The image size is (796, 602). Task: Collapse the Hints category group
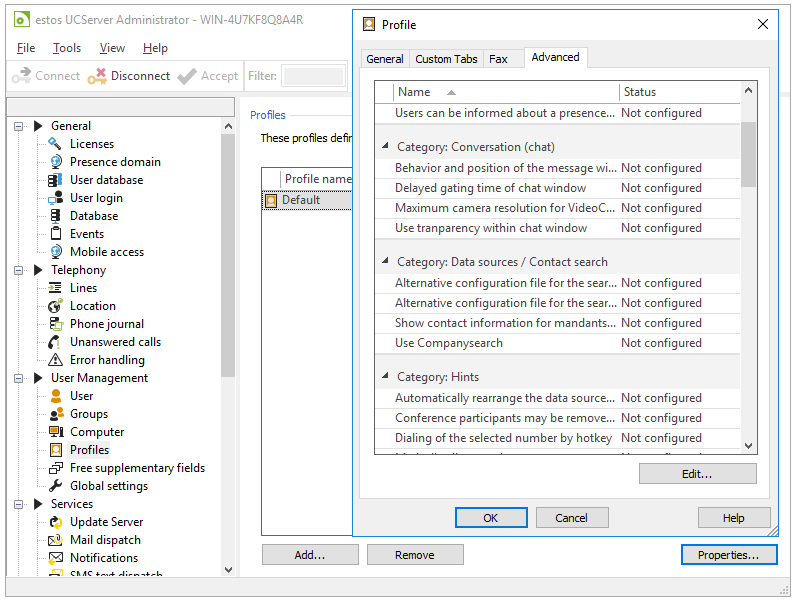tap(386, 377)
